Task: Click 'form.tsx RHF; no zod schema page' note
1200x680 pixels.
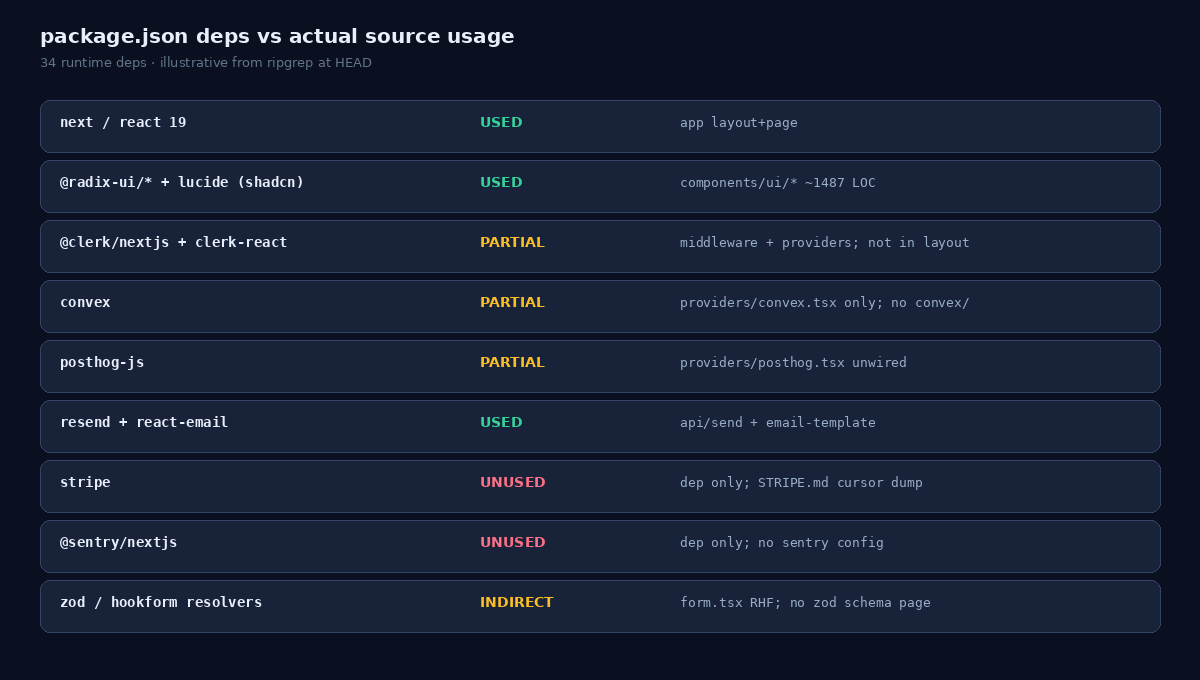Action: (x=805, y=603)
